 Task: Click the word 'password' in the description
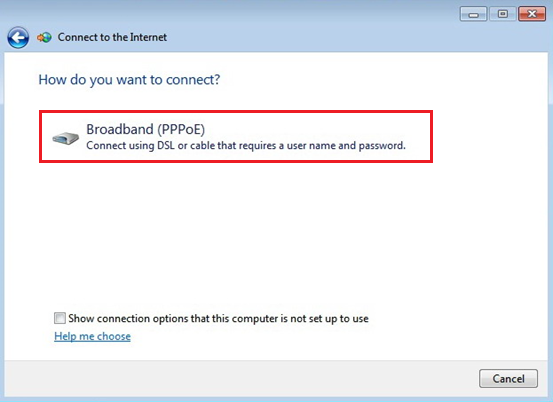point(381,146)
